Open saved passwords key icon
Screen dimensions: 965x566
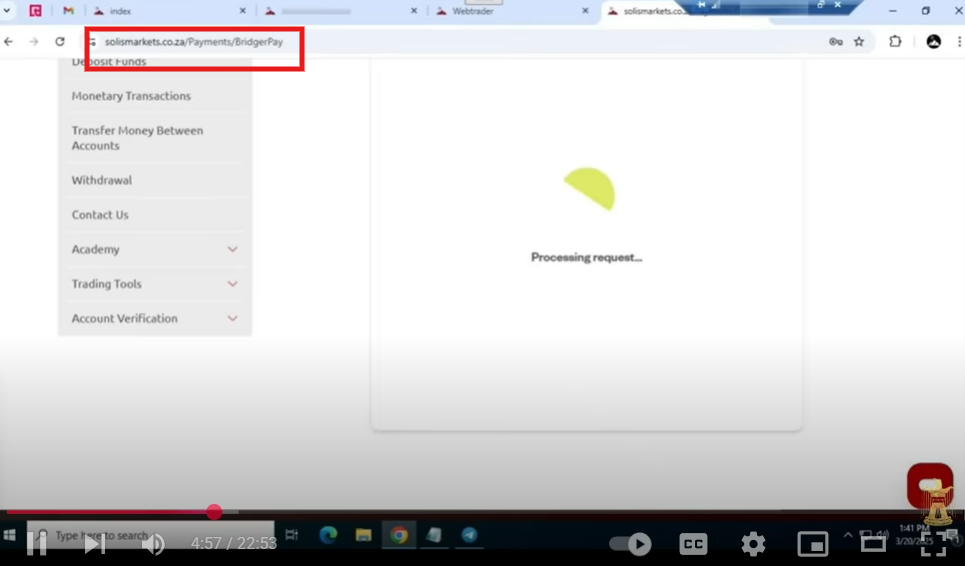tap(836, 42)
